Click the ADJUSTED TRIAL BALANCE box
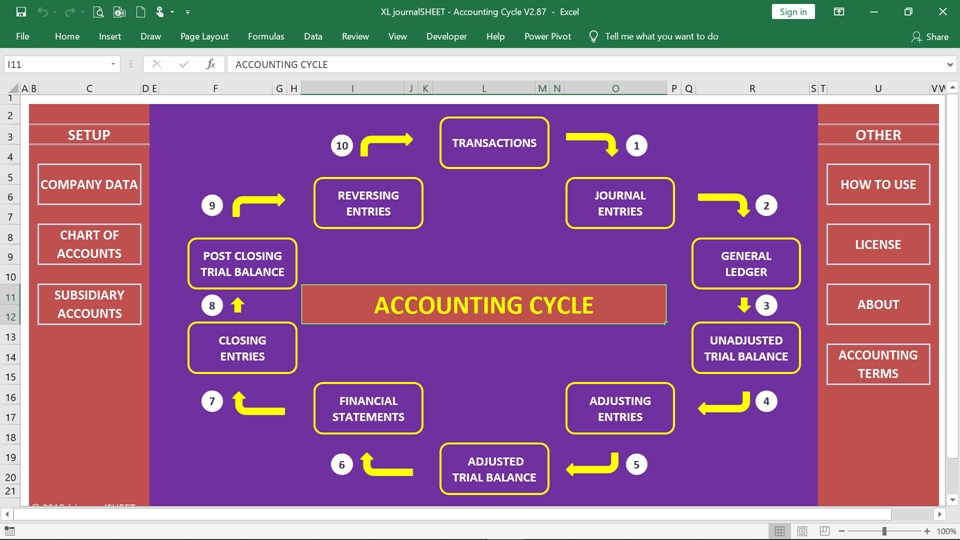This screenshot has width=960, height=540. coord(494,469)
